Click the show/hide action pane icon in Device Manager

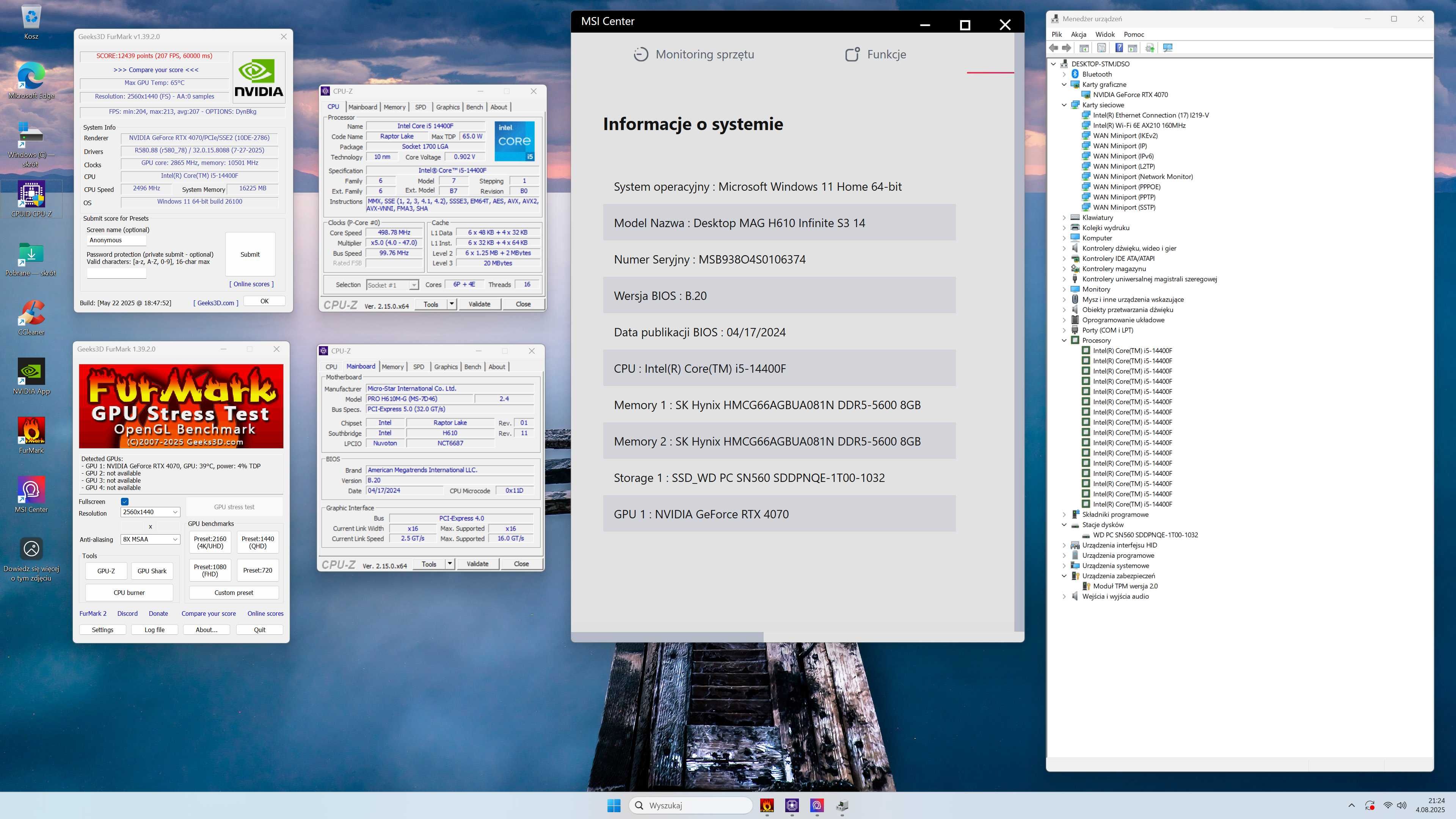pyautogui.click(x=1133, y=48)
